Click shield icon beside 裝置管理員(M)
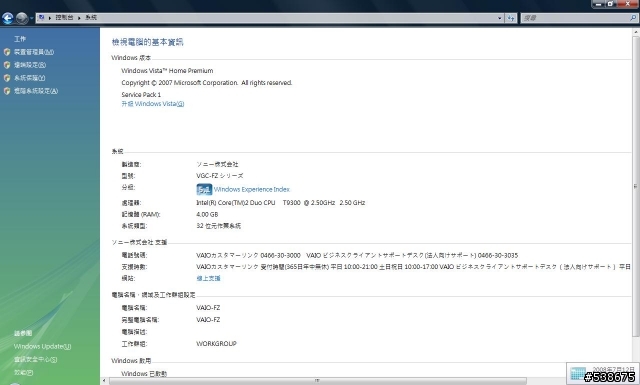640x385 pixels. pyautogui.click(x=7, y=52)
